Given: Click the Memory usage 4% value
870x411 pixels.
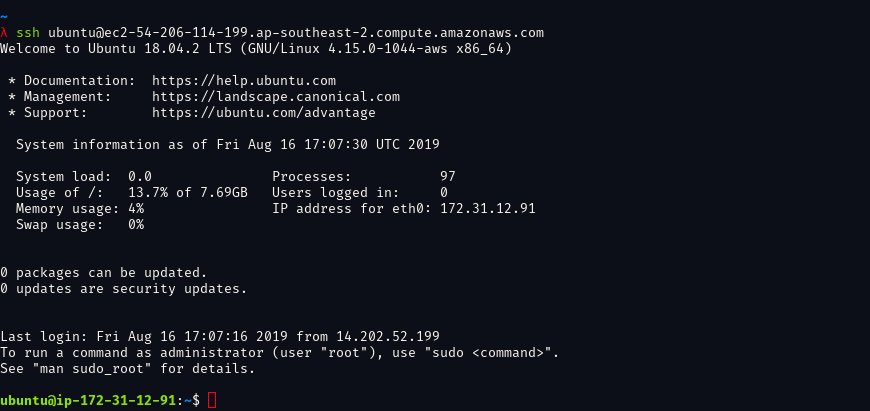Looking at the screenshot, I should tap(136, 208).
